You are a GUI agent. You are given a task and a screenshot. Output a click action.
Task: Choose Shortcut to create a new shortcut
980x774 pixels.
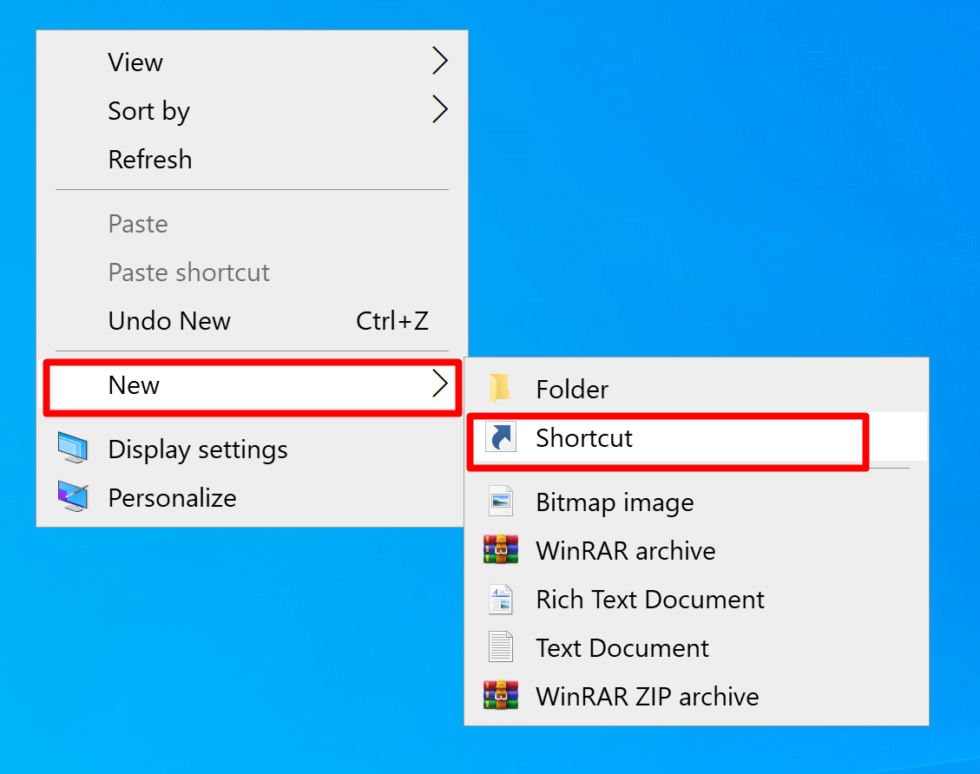coord(583,438)
